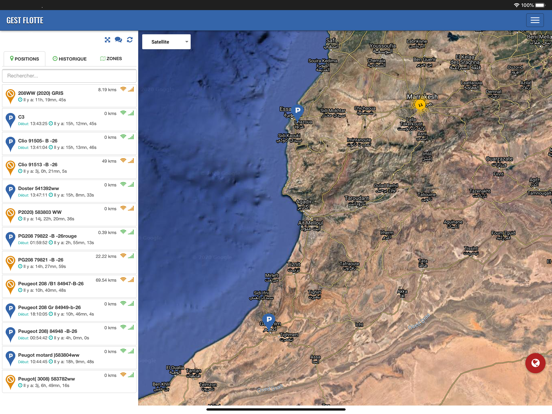Click parking icon of Doster 541392ww
Image resolution: width=552 pixels, height=414 pixels.
11,191
